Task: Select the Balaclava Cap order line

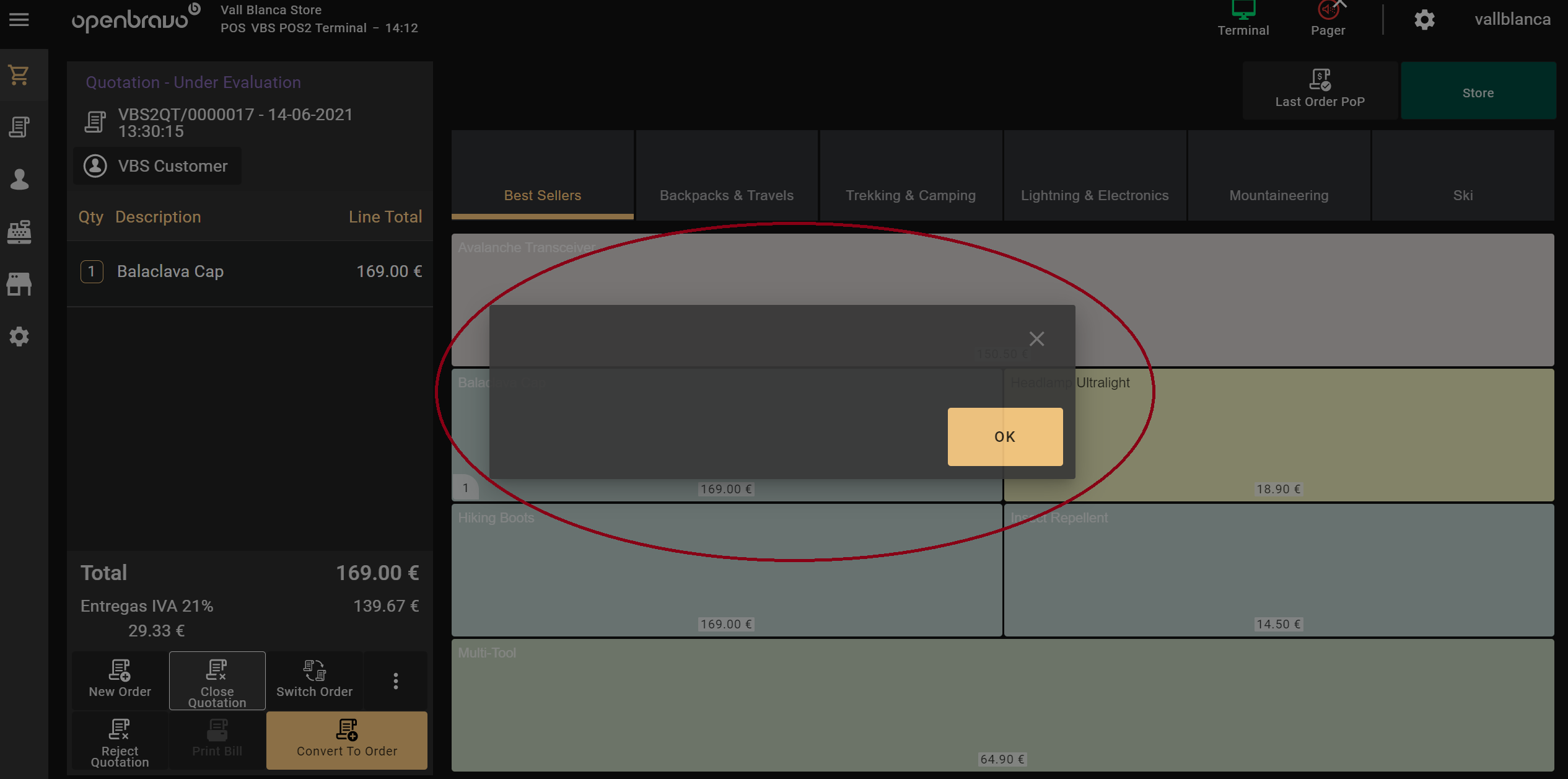Action: coord(250,271)
